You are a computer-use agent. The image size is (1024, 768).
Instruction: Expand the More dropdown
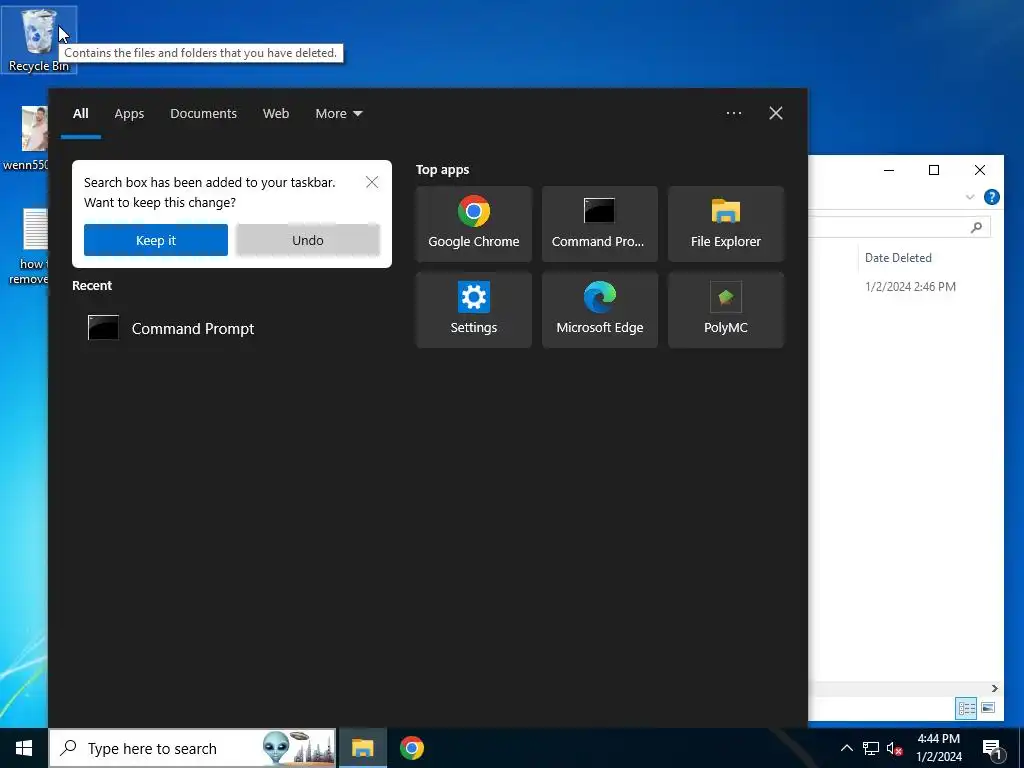(x=338, y=114)
